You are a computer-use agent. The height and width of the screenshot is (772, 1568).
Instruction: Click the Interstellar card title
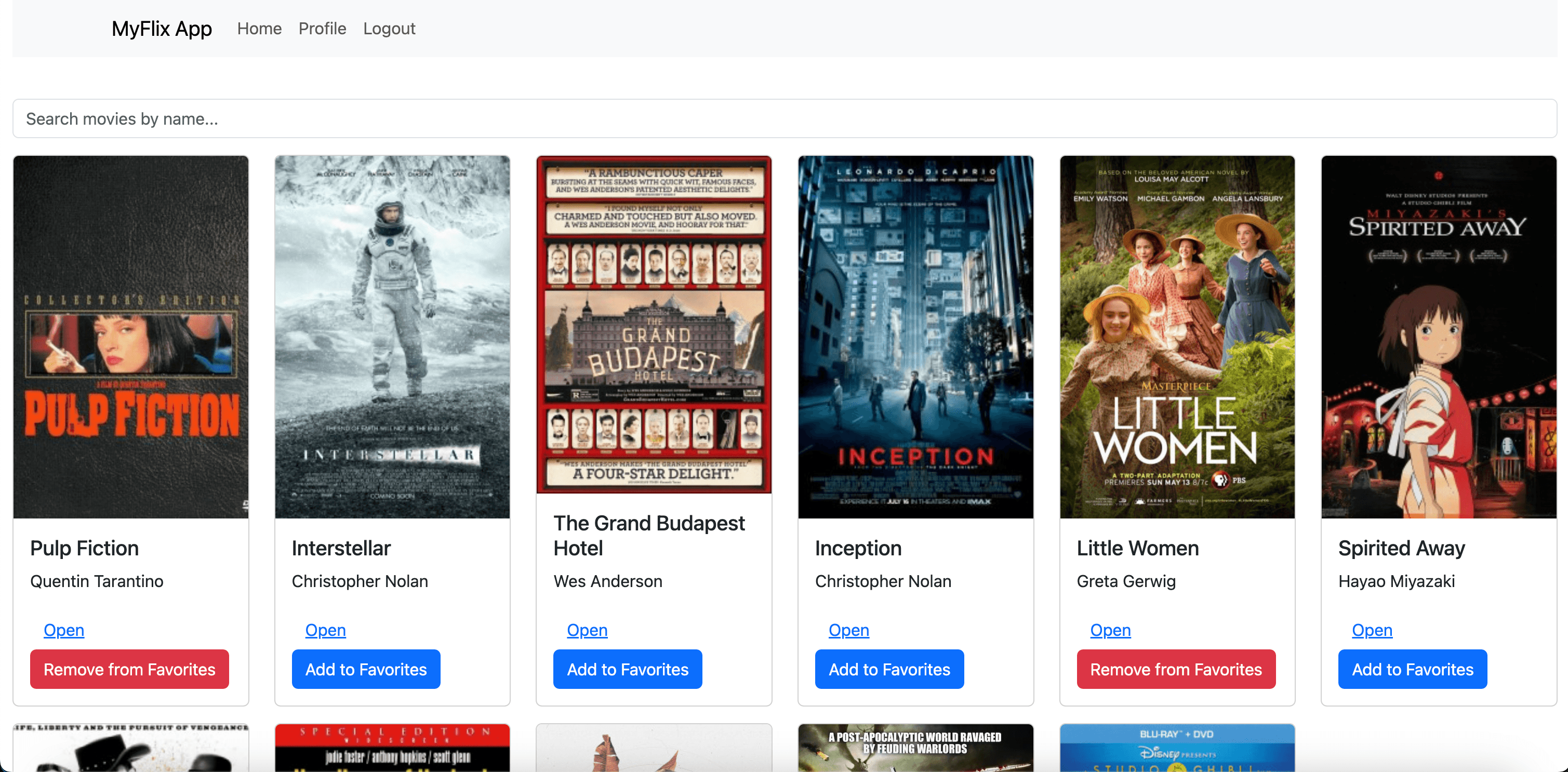(341, 548)
